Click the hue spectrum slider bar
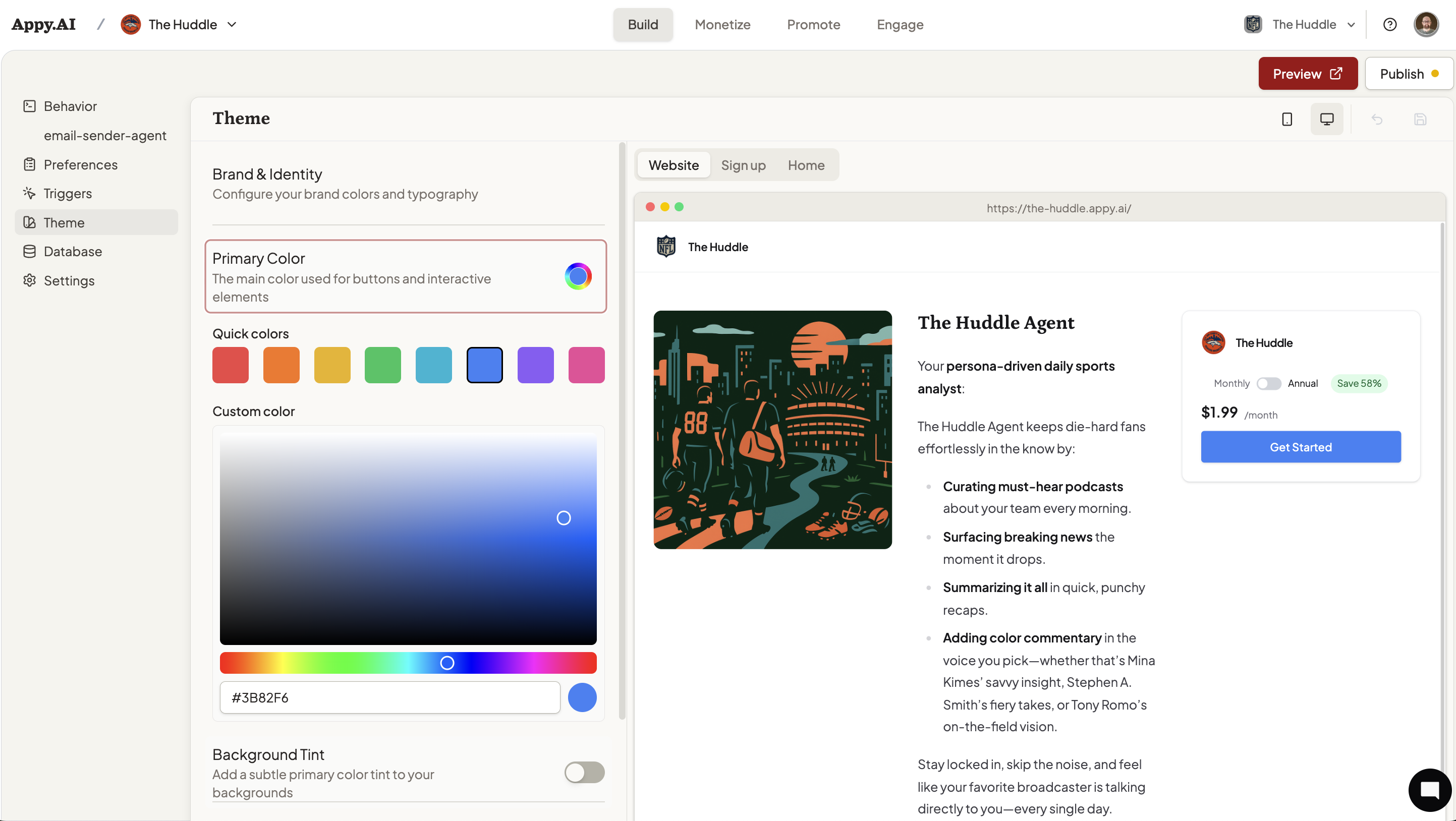The height and width of the screenshot is (821, 1456). (x=408, y=663)
